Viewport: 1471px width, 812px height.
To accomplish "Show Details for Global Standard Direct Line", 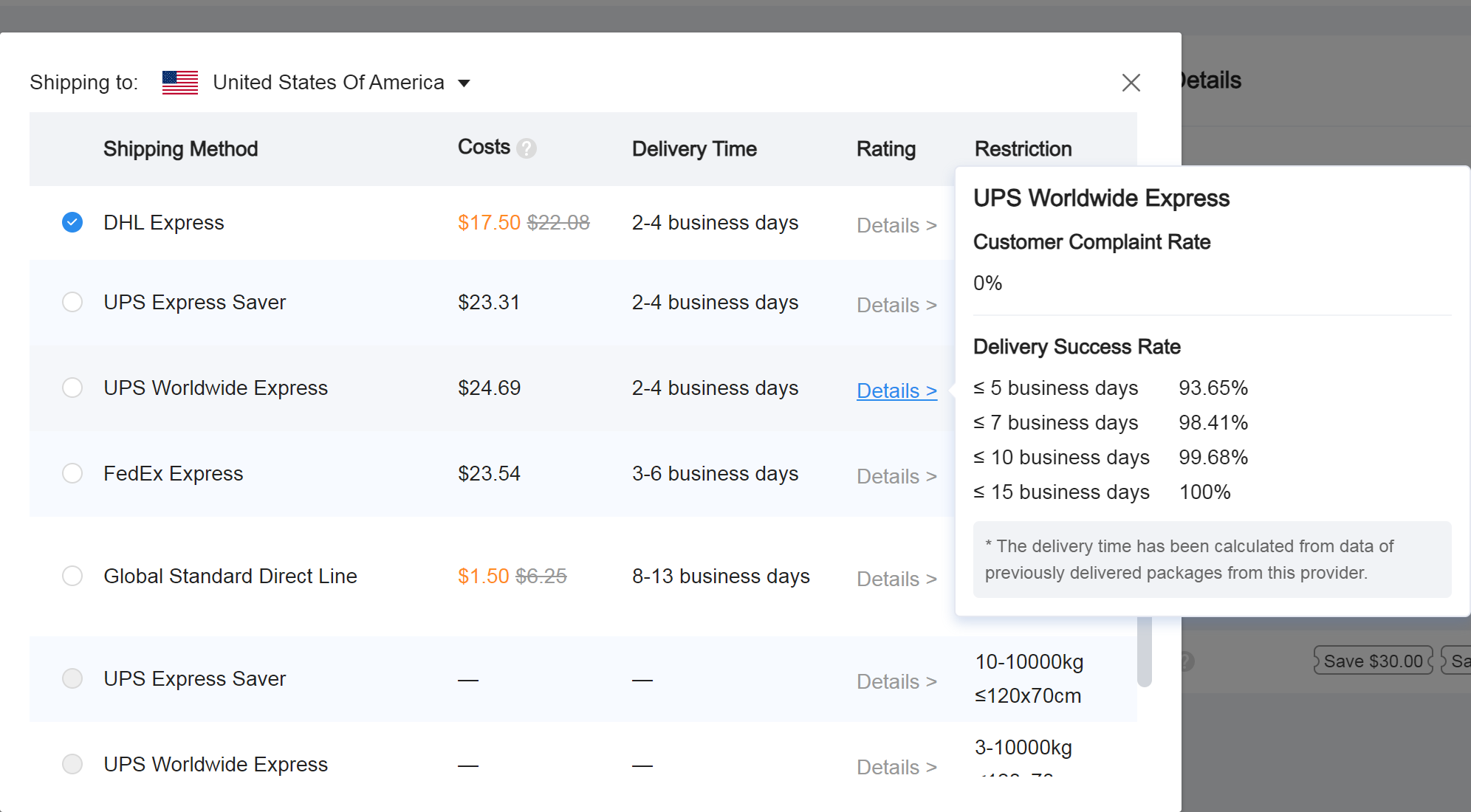I will tap(896, 579).
